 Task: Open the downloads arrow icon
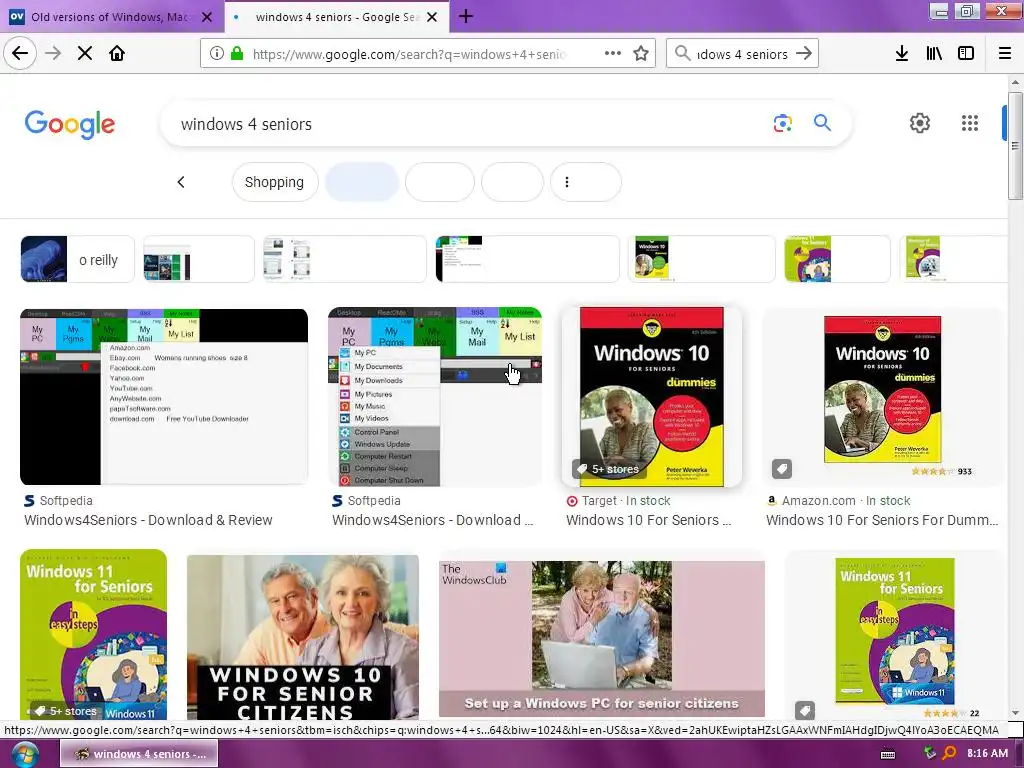(902, 54)
